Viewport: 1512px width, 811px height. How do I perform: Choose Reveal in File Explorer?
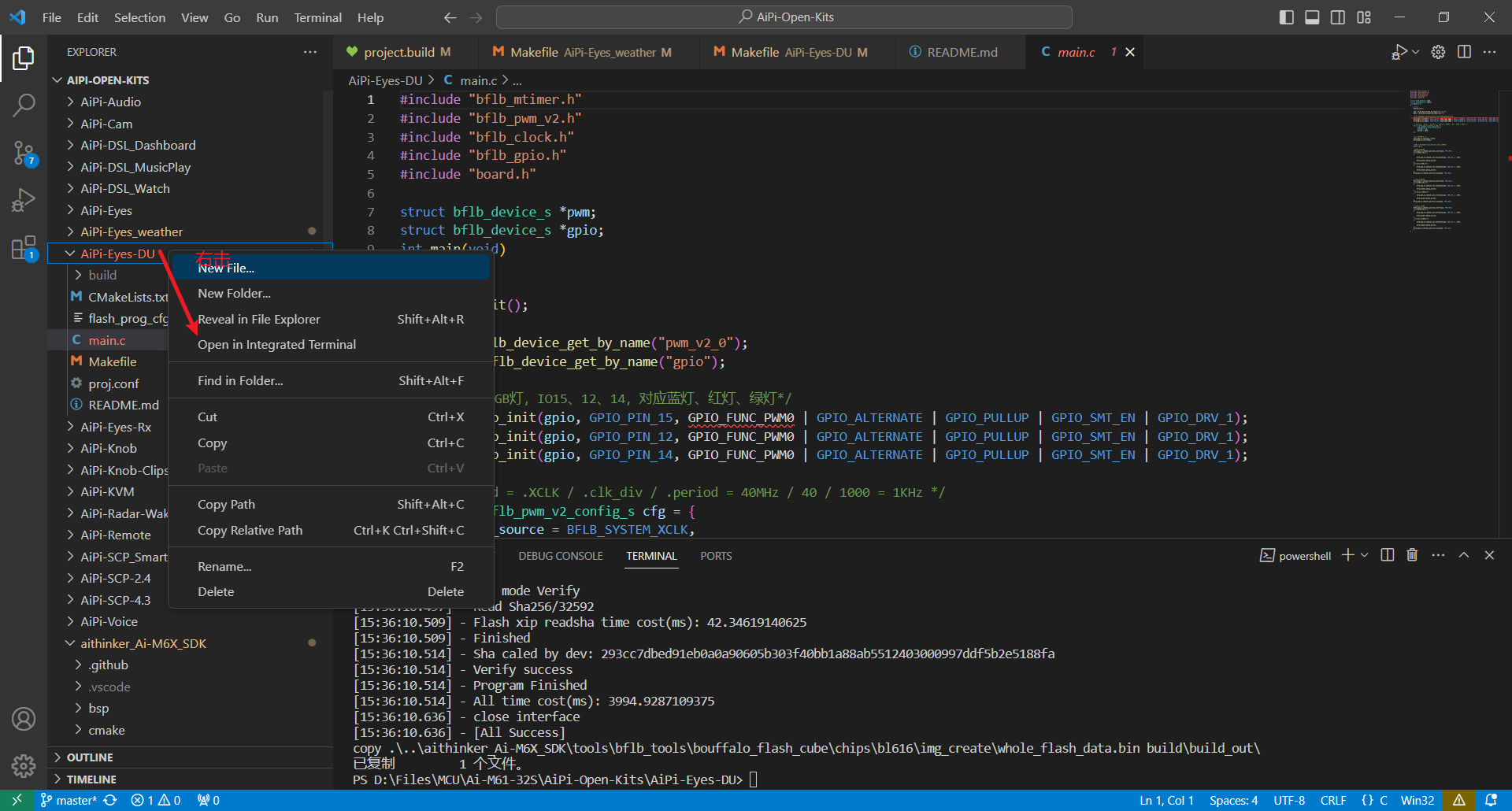(x=331, y=319)
